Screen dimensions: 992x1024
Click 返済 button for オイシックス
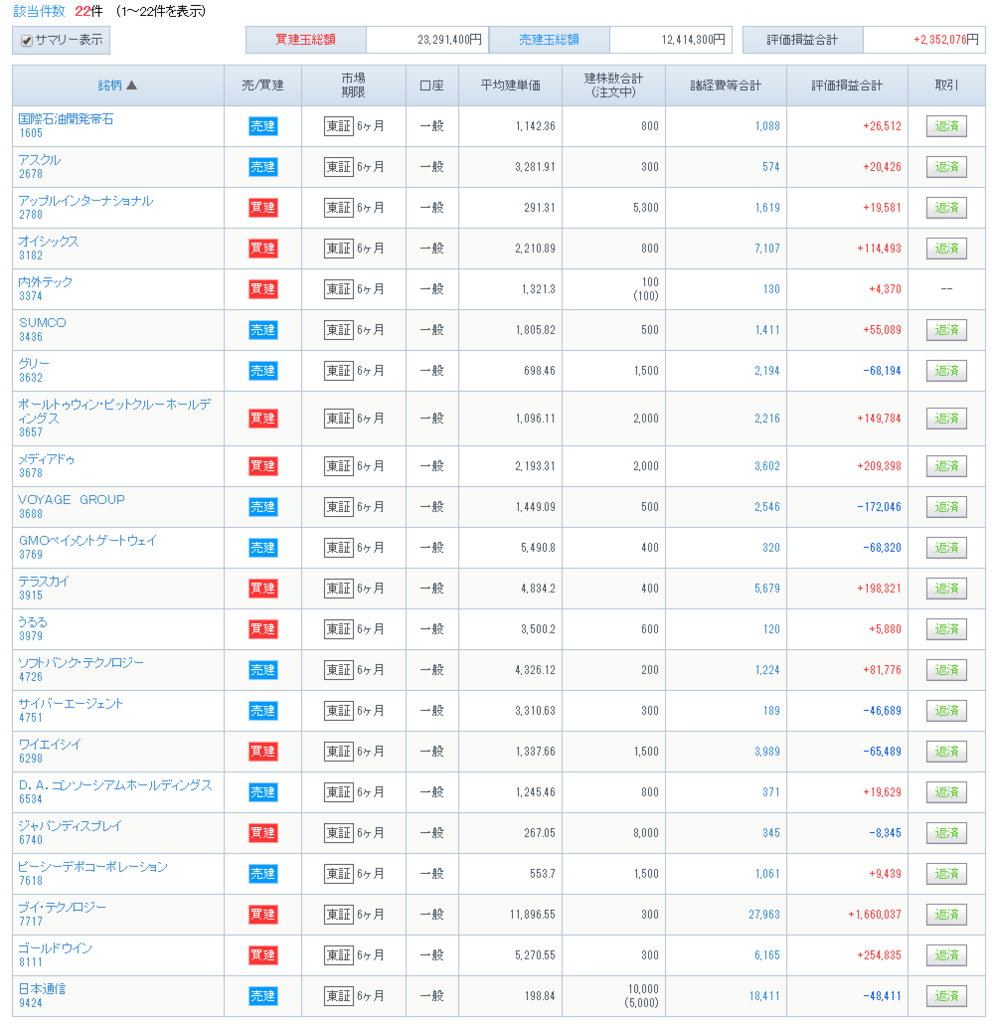point(946,248)
